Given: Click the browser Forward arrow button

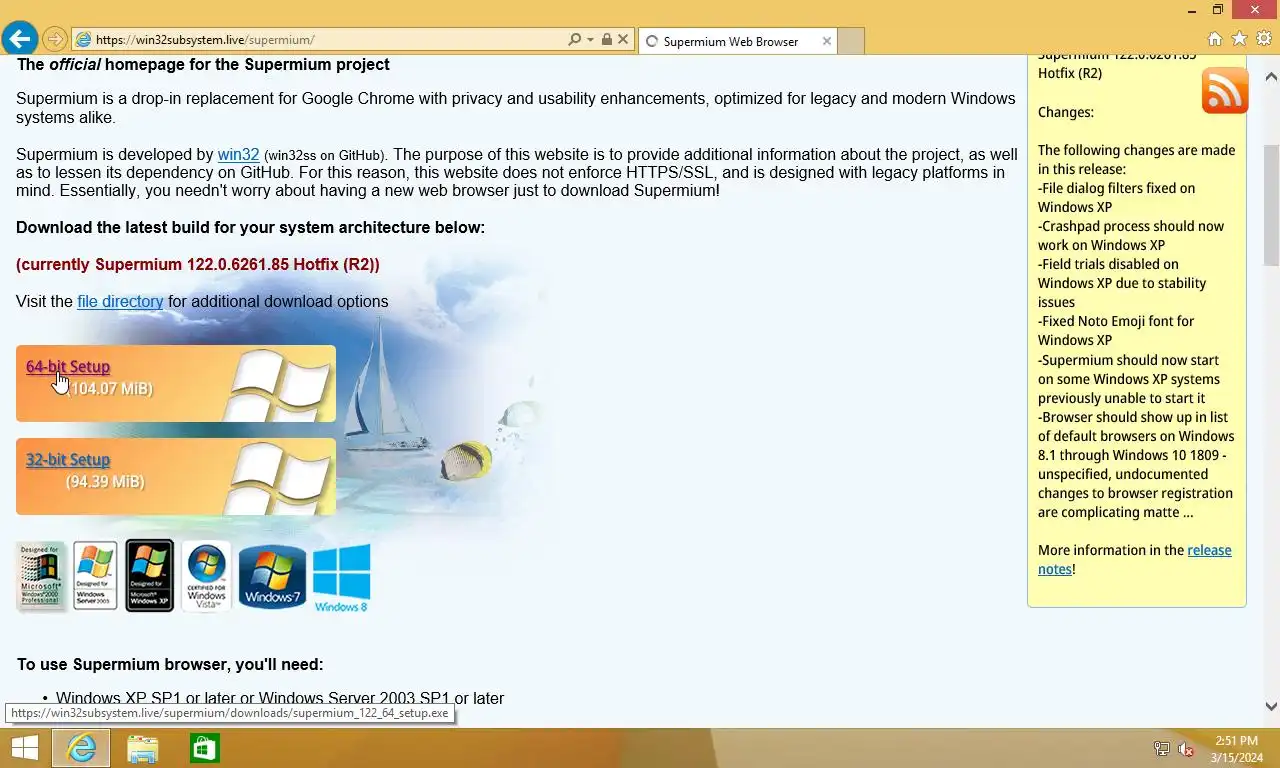Looking at the screenshot, I should tap(55, 40).
